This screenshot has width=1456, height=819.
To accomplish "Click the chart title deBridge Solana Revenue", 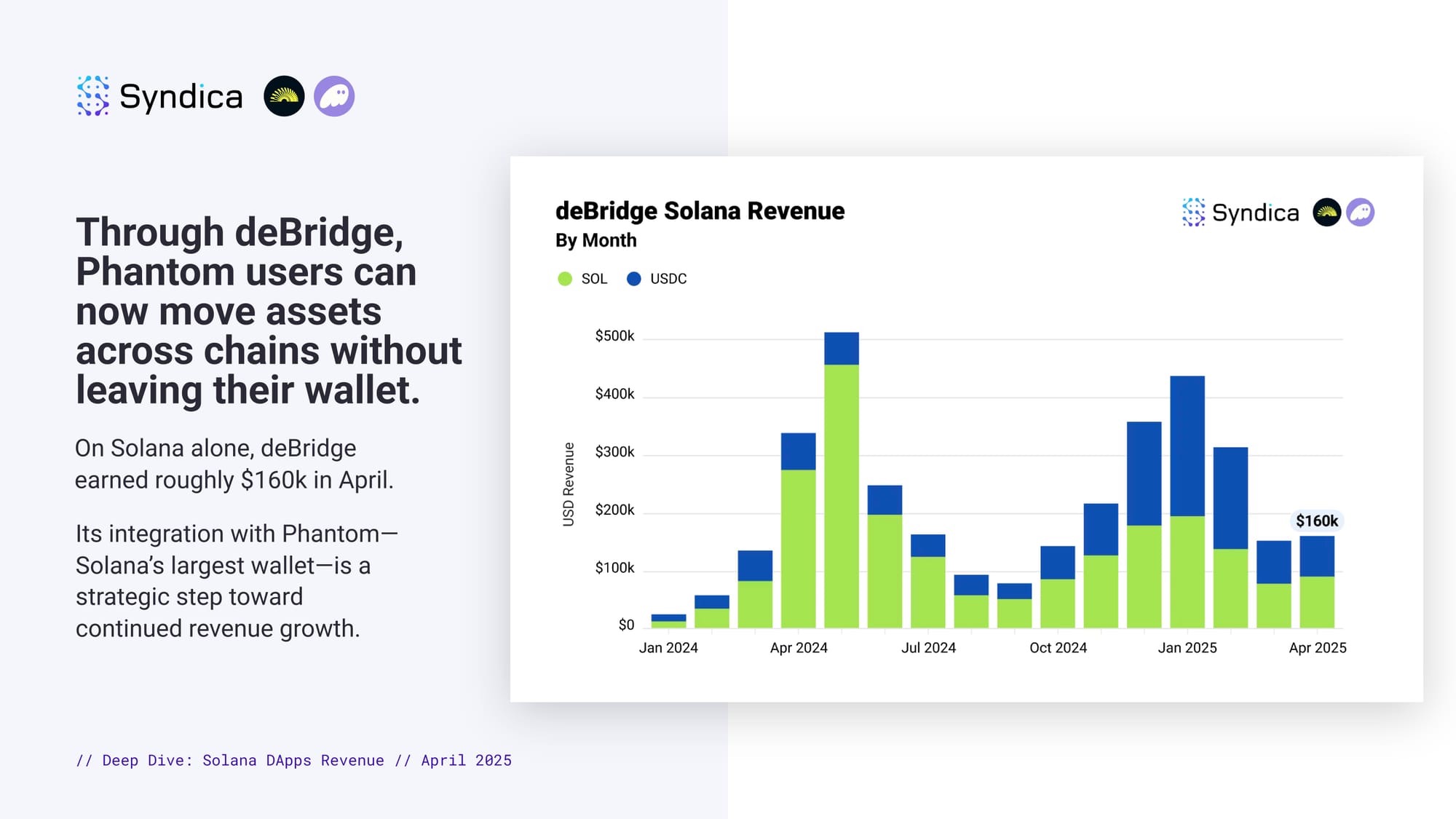I will click(x=700, y=211).
